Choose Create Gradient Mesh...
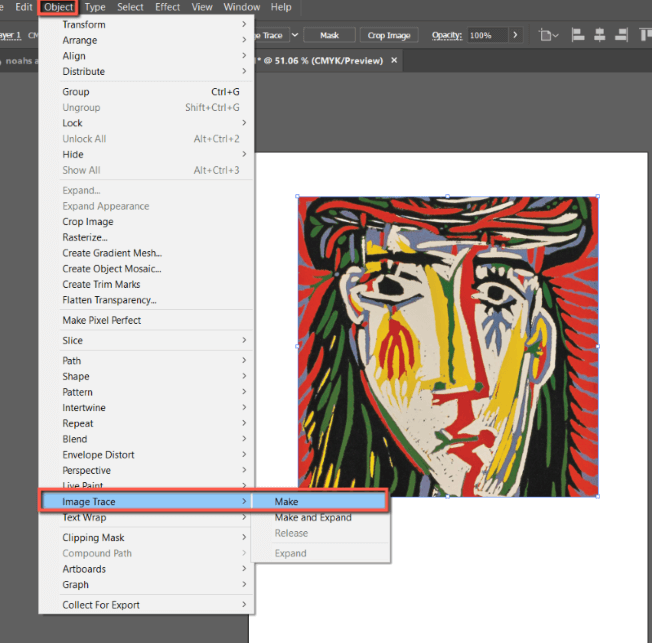Image resolution: width=652 pixels, height=643 pixels. 146,253
